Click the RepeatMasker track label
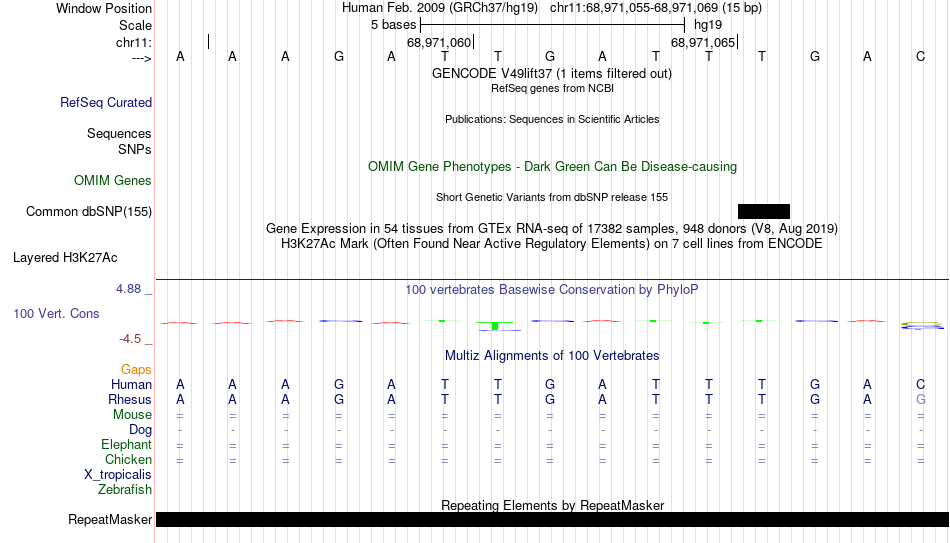 click(110, 519)
